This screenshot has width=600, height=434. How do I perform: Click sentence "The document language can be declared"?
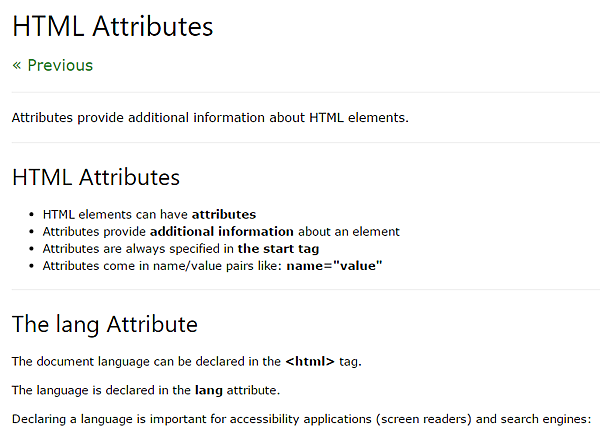(147, 360)
